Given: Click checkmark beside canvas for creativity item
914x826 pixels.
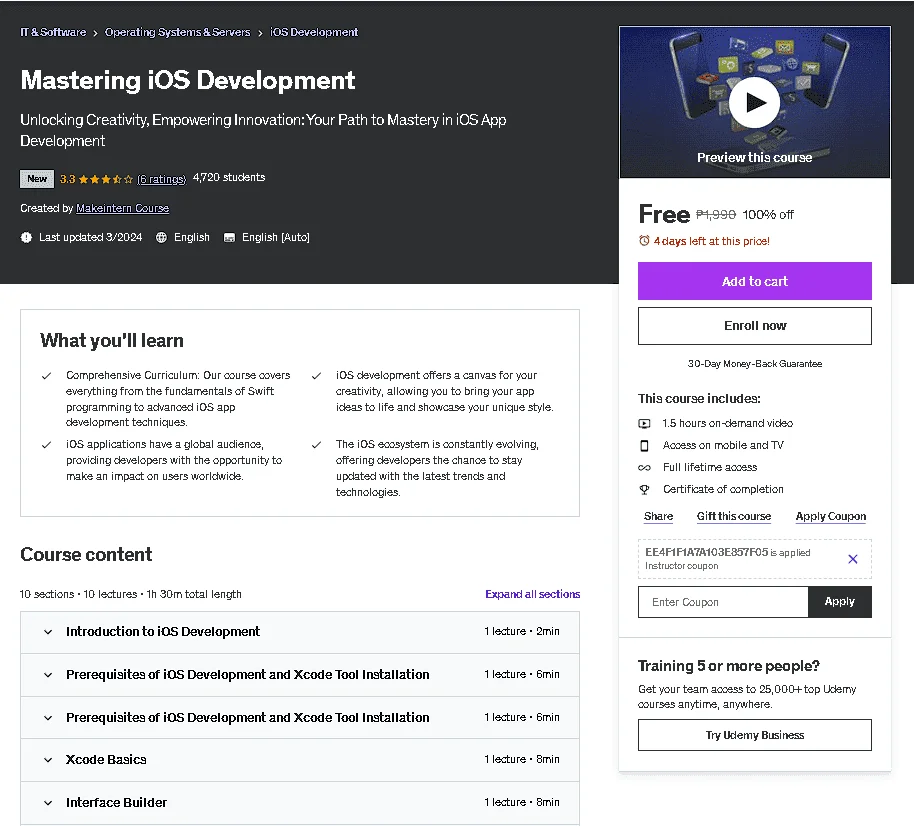Looking at the screenshot, I should click(x=317, y=376).
